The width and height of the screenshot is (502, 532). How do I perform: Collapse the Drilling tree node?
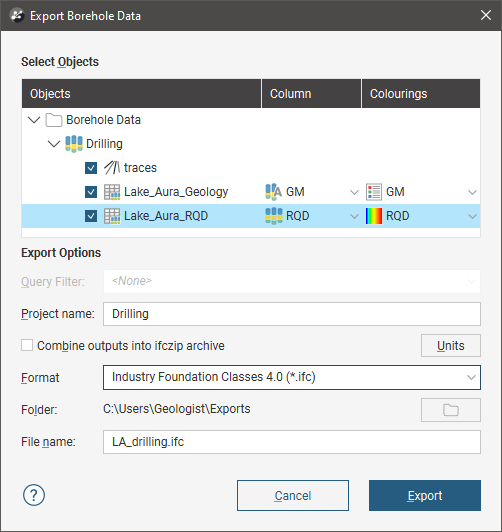[54, 144]
